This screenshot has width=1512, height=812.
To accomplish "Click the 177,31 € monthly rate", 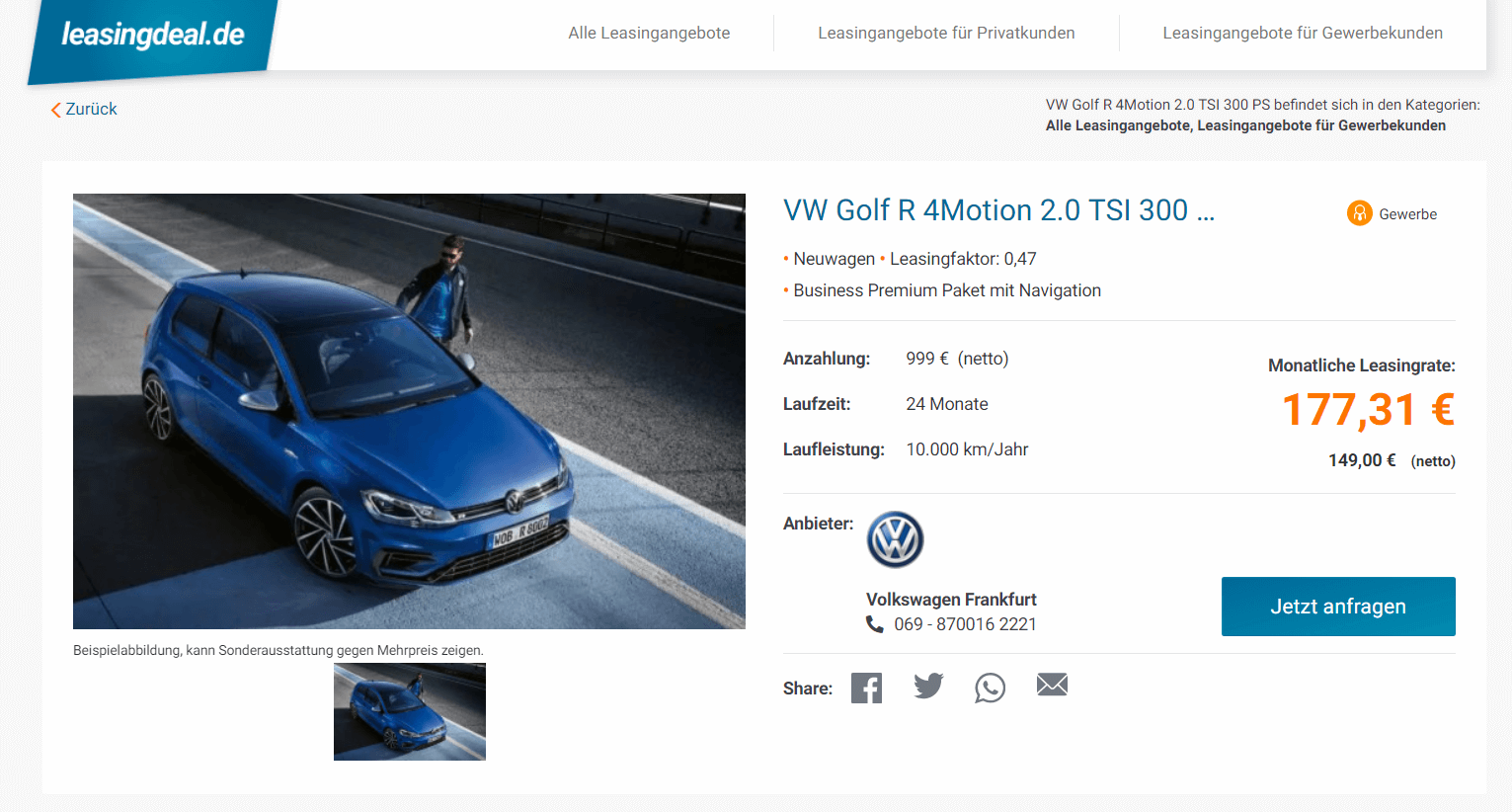I will pyautogui.click(x=1368, y=410).
